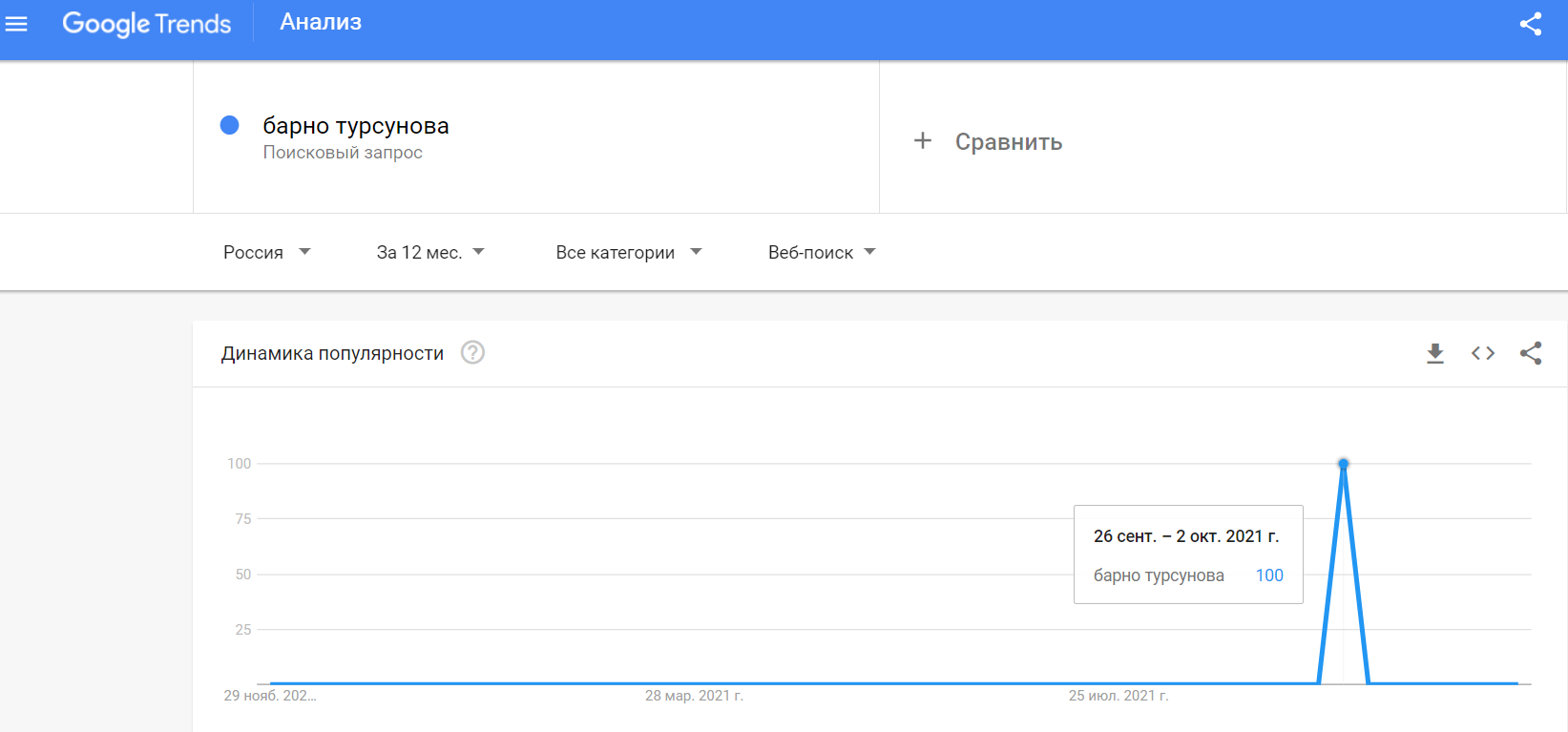Download the popularity dynamics chart data
1568x732 pixels.
click(1435, 353)
